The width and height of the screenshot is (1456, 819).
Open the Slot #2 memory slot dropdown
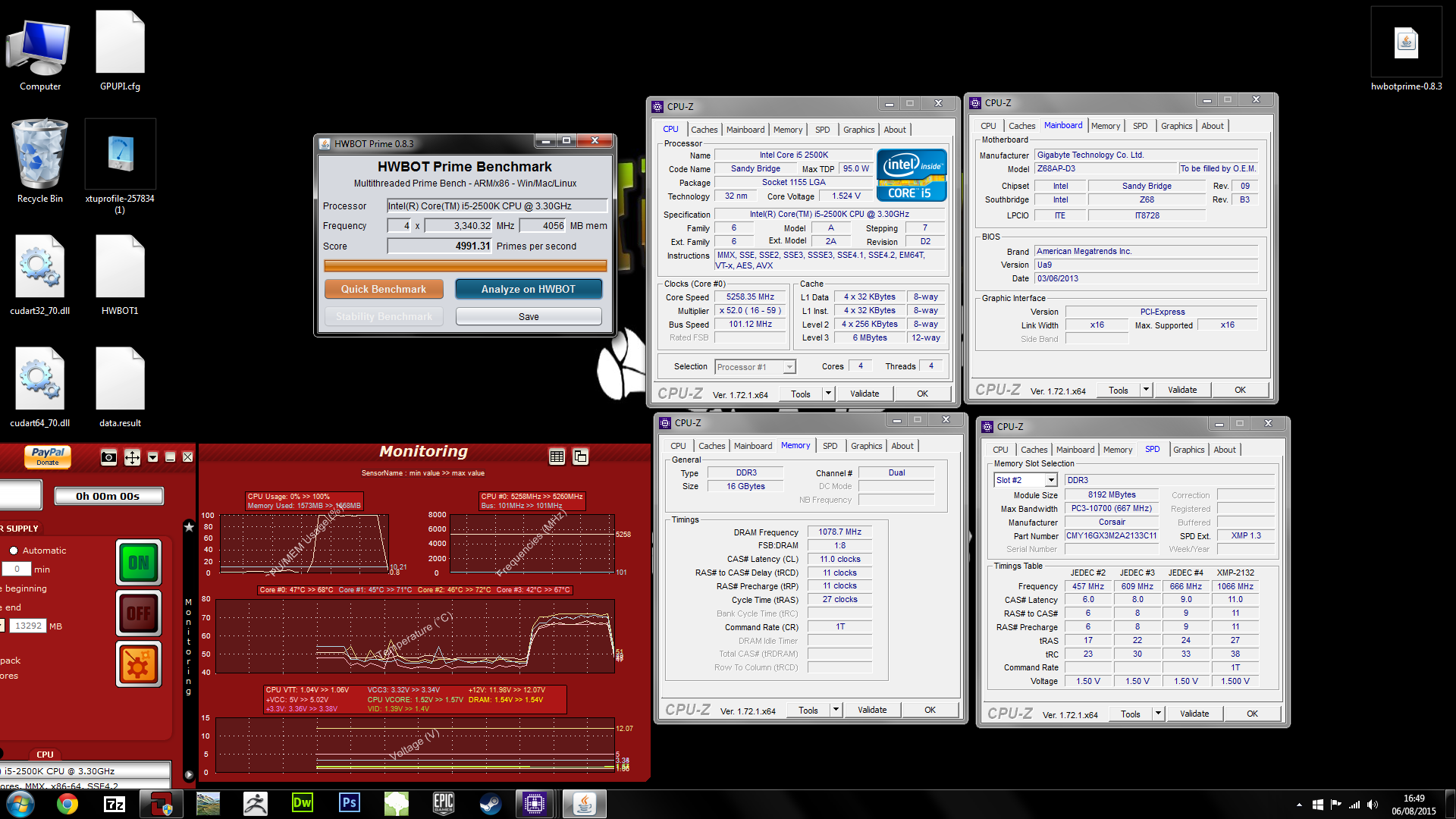(x=1051, y=480)
